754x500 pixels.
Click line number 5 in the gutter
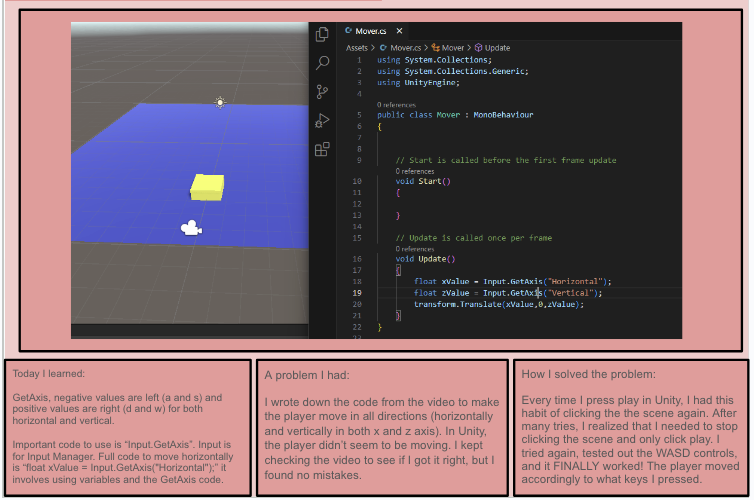(x=359, y=115)
